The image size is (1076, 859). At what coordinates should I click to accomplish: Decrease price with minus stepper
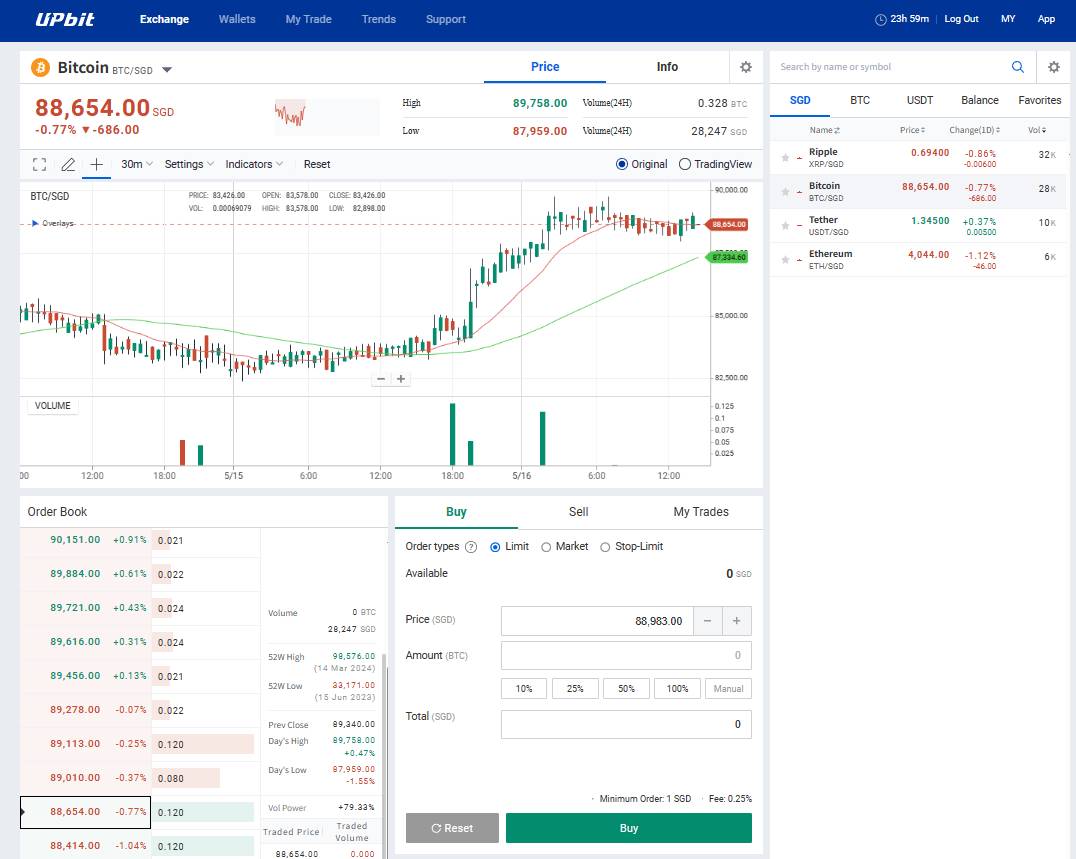click(707, 621)
